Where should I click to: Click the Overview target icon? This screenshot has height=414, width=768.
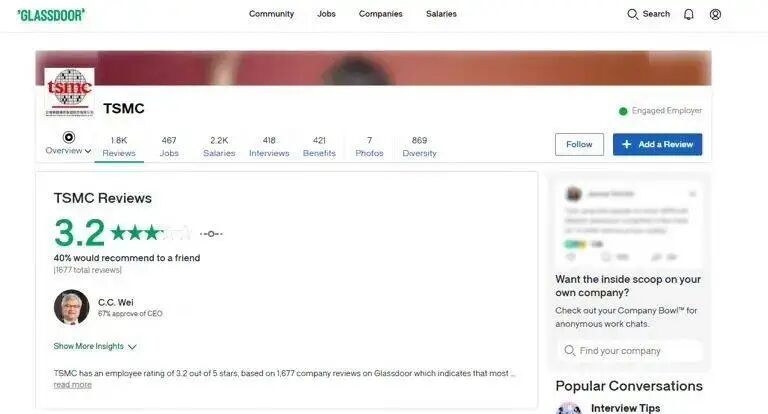point(69,137)
